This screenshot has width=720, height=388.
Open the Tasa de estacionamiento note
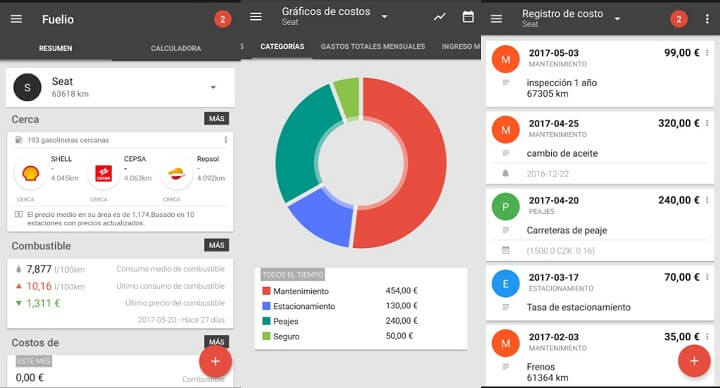click(579, 307)
